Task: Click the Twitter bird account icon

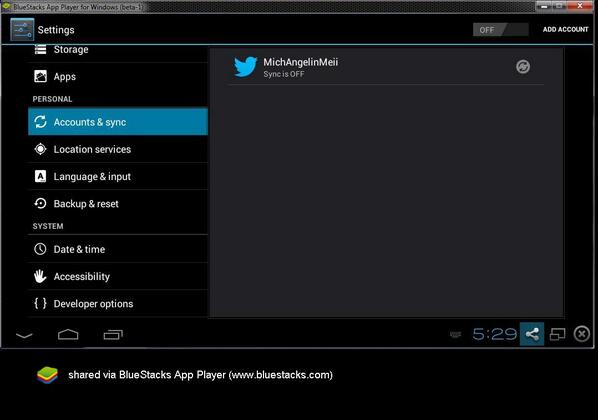Action: (x=246, y=67)
